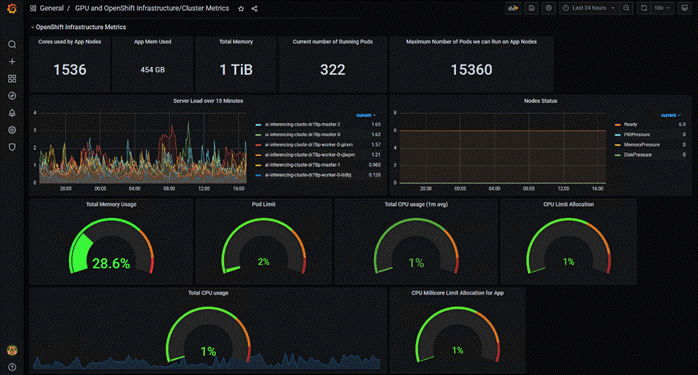Click the 322 running pods value
Viewport: 698px width, 375px height.
pos(333,70)
